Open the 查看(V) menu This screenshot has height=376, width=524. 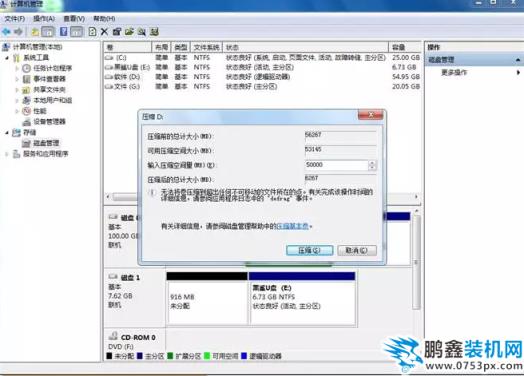coord(74,18)
